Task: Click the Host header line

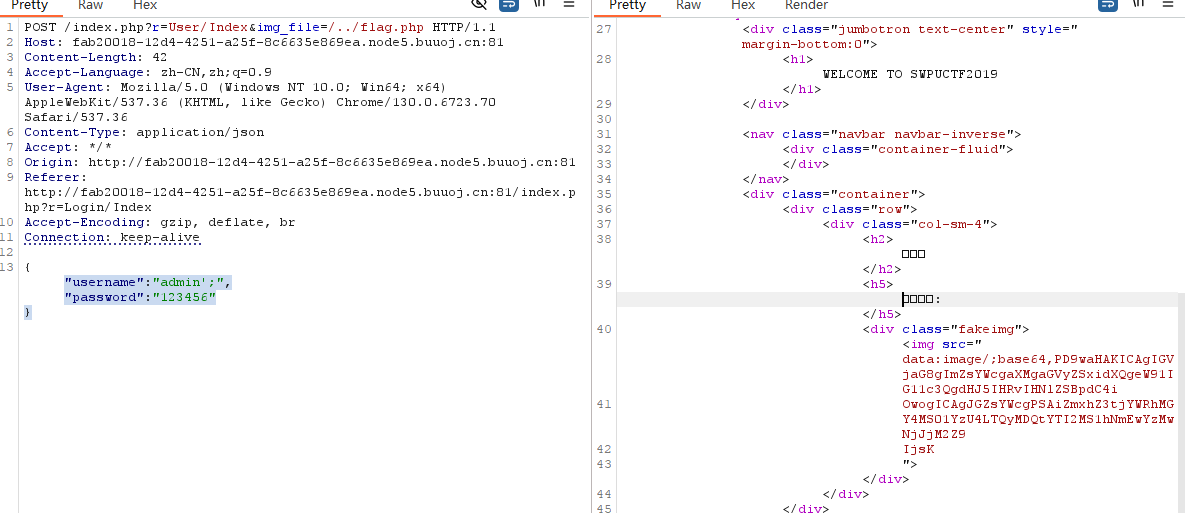Action: [264, 42]
